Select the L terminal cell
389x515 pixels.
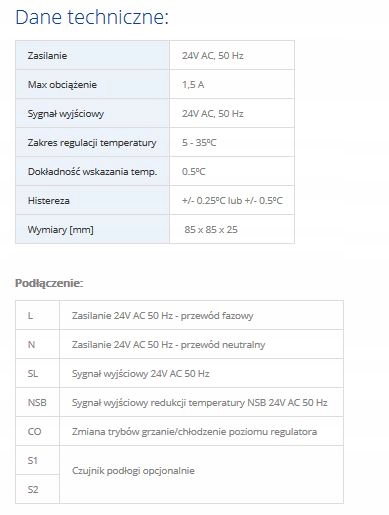point(37,315)
